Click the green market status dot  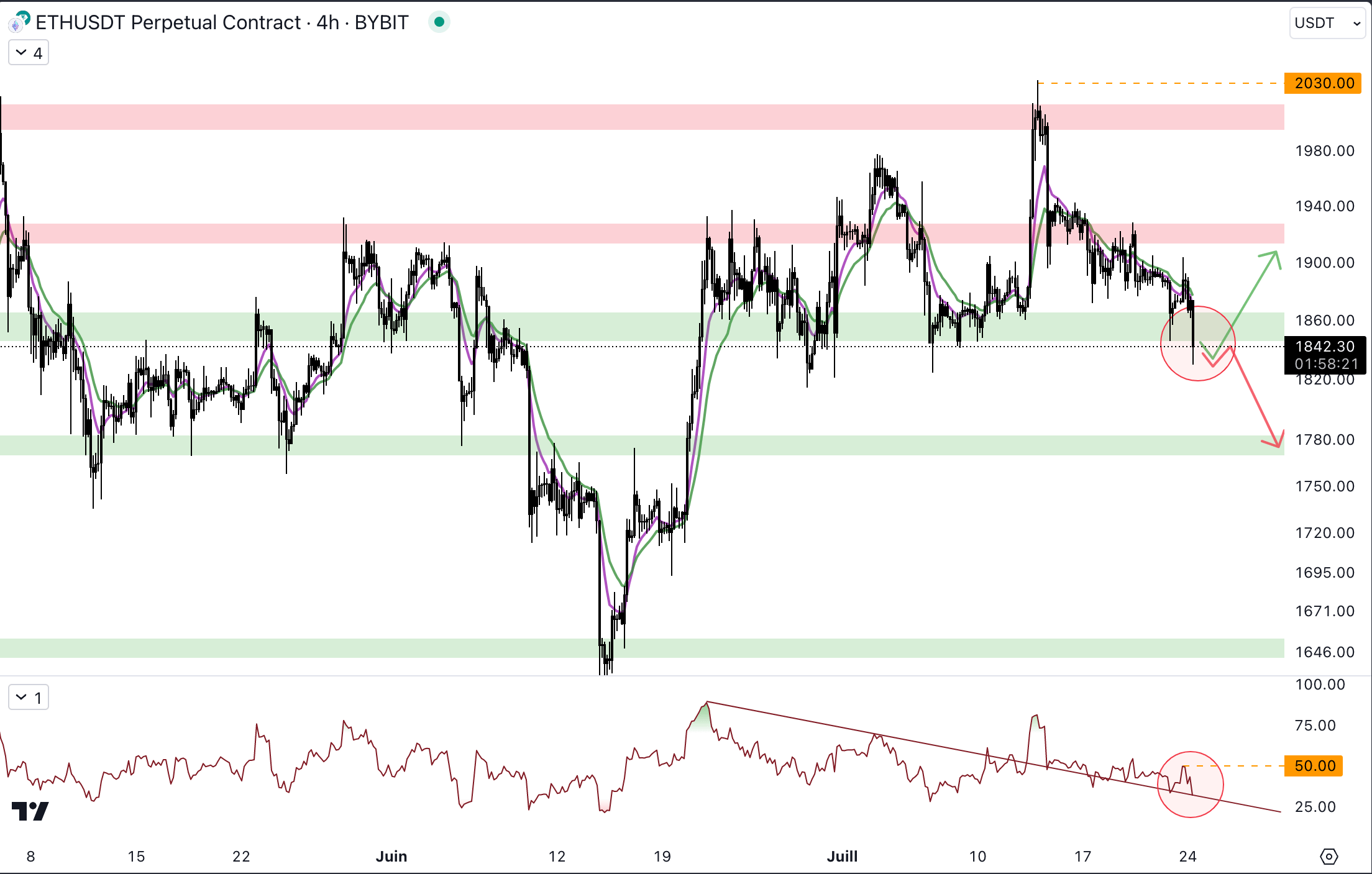439,22
